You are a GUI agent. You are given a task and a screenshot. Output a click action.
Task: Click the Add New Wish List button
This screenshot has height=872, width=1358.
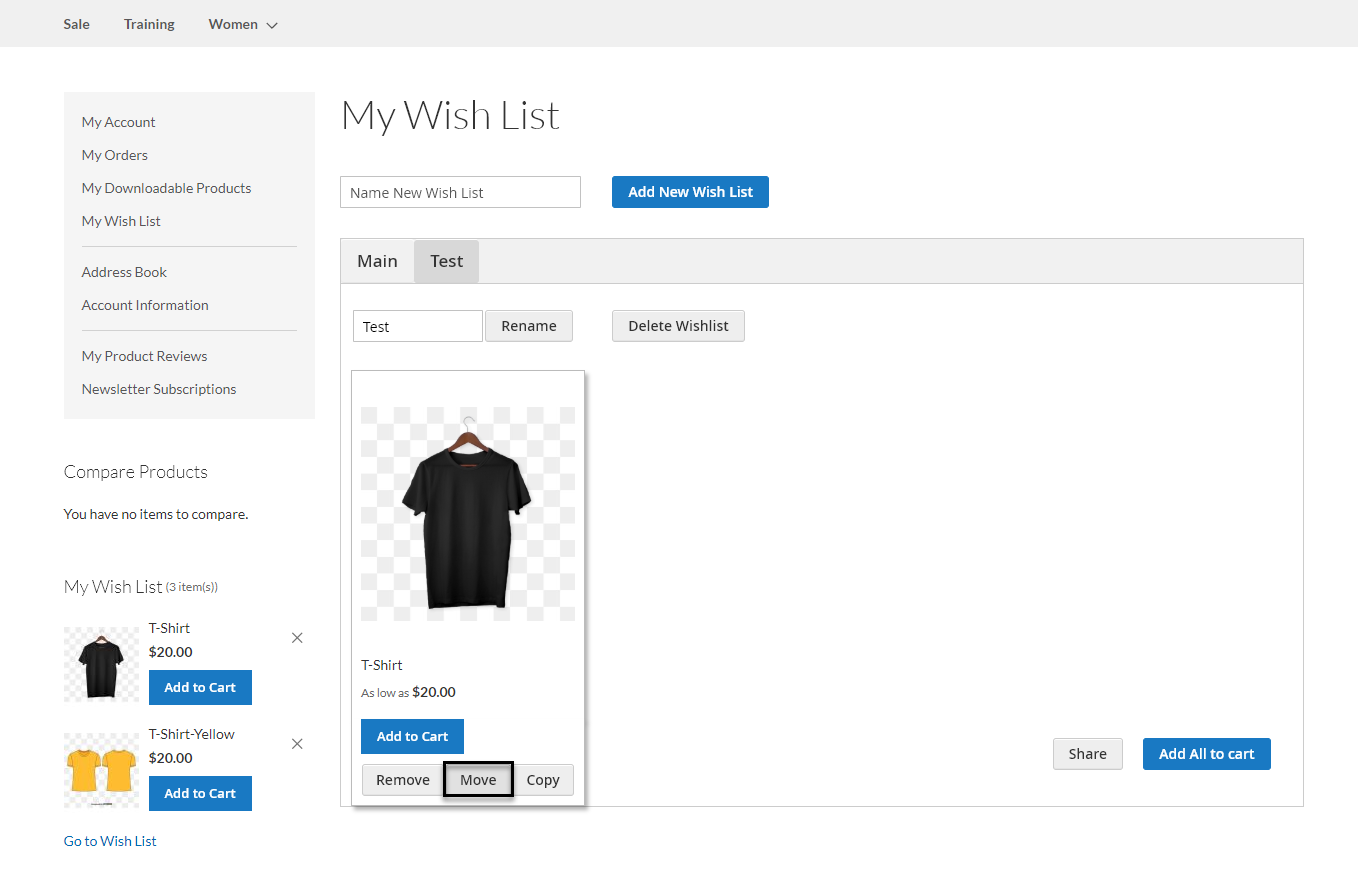[690, 192]
